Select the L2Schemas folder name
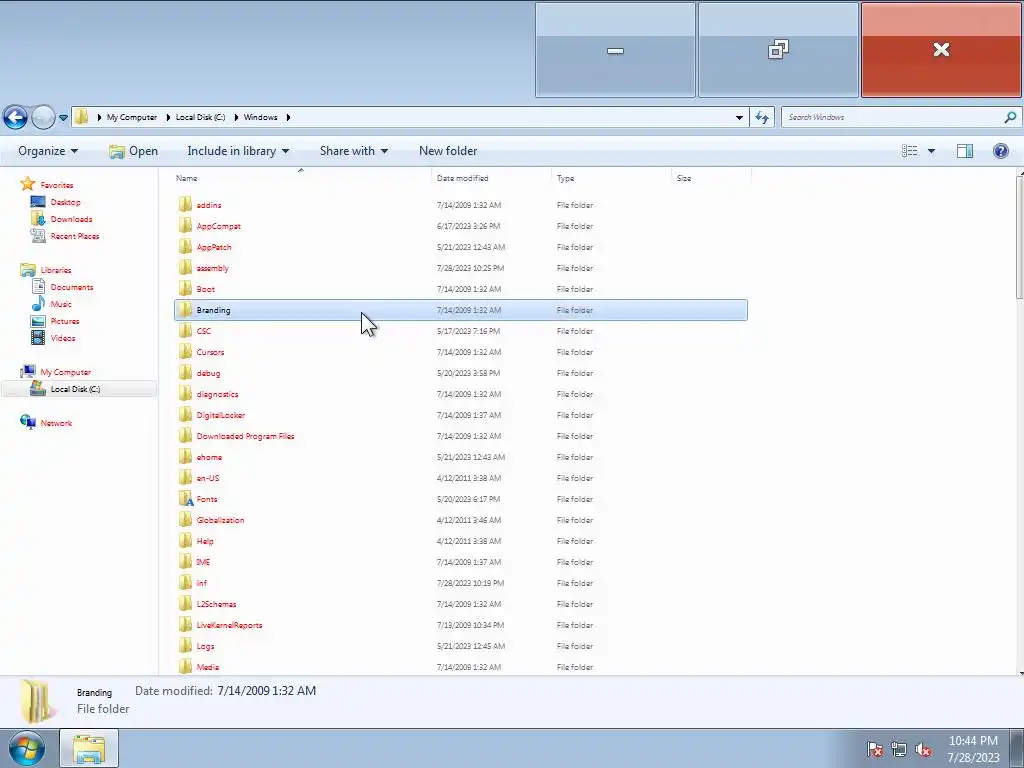The image size is (1024, 768). 216,603
